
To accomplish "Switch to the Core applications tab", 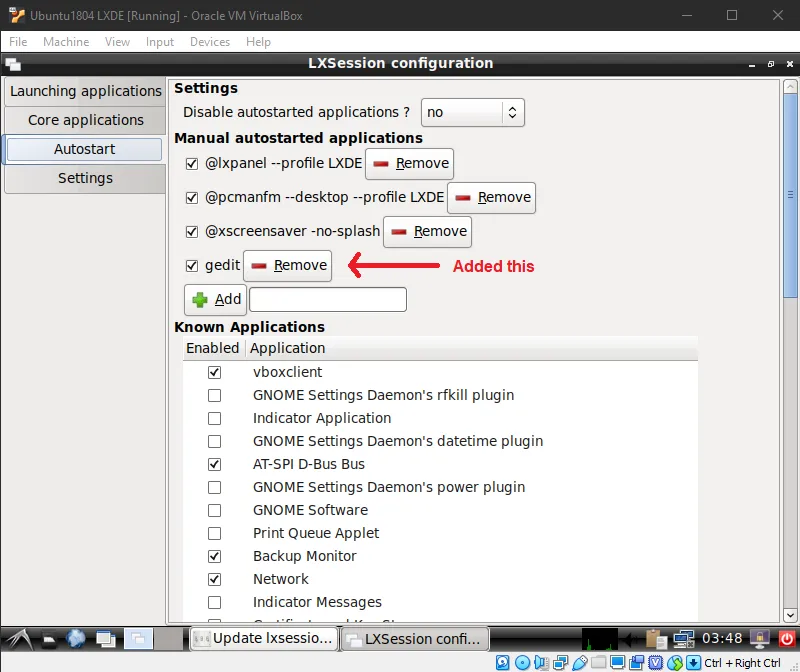I will (x=86, y=120).
